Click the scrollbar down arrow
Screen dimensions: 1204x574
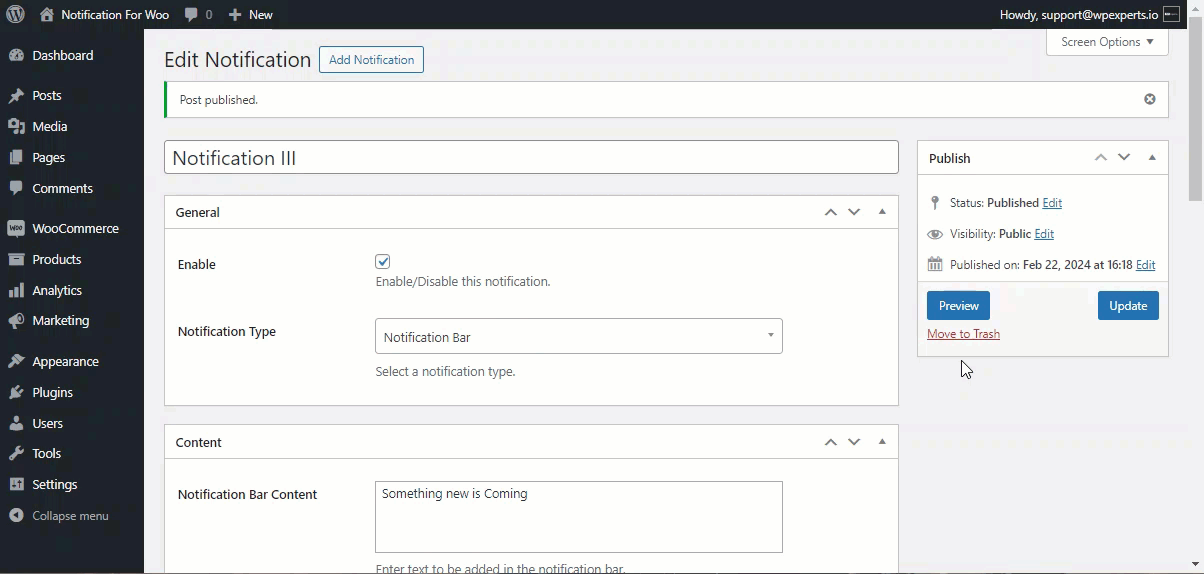(1195, 564)
